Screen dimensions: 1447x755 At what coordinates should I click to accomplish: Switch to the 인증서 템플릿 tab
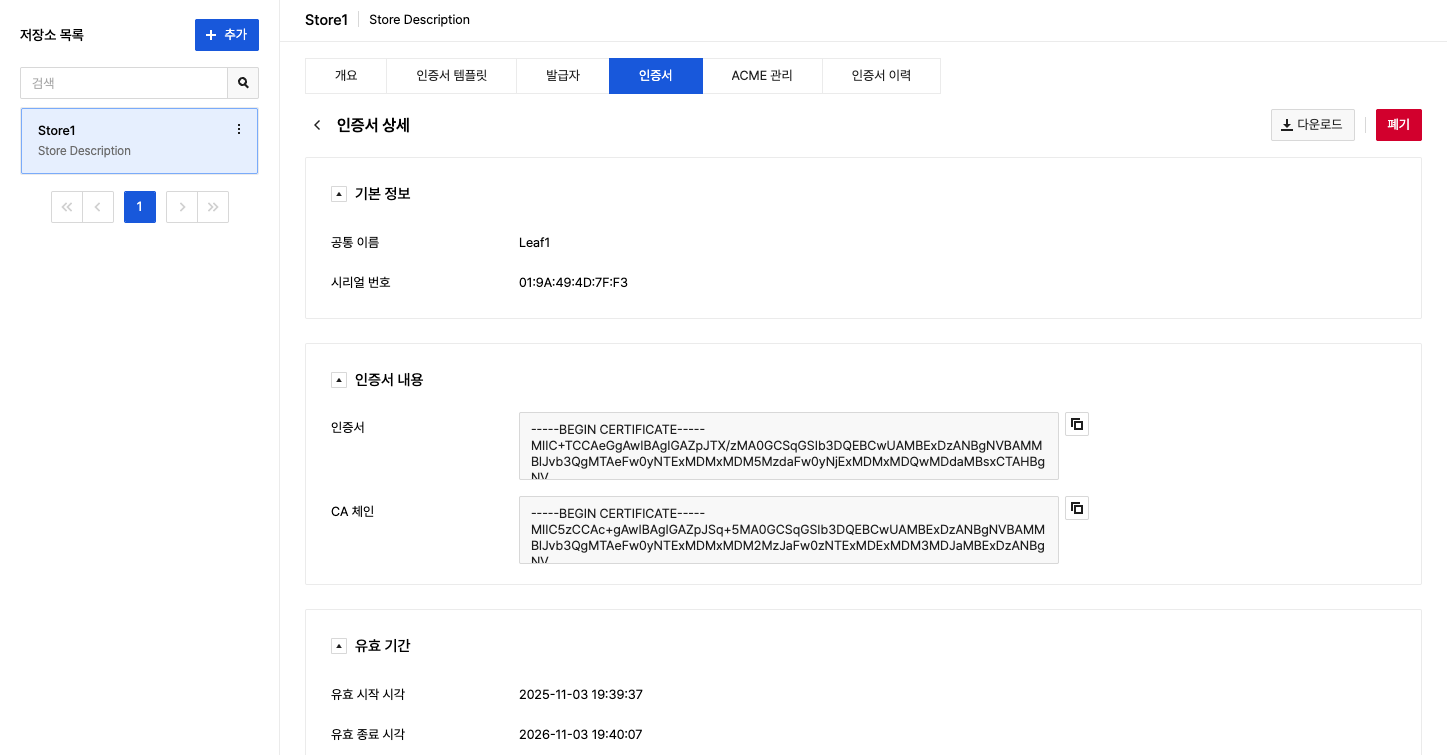tap(452, 76)
